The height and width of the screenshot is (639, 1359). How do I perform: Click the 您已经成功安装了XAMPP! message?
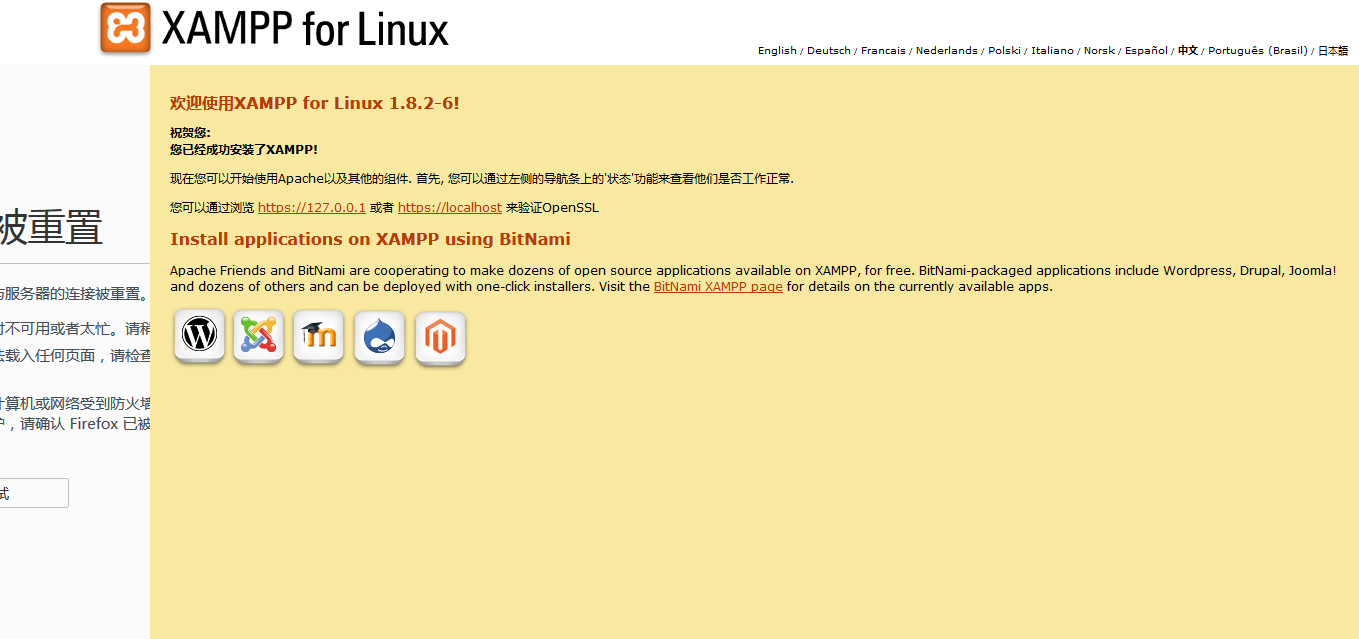(x=244, y=150)
